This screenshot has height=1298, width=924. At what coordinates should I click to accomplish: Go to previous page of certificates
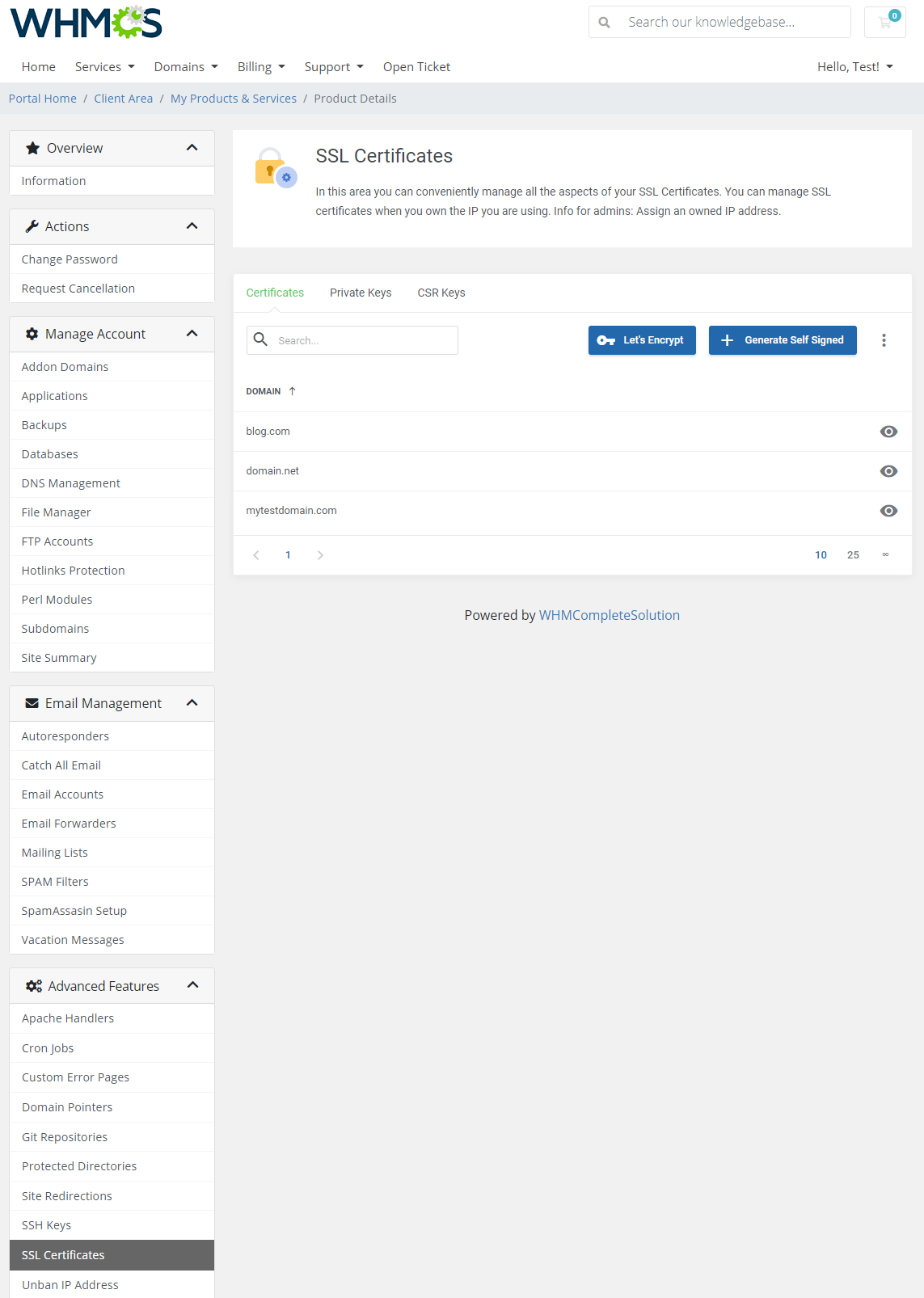pos(256,555)
